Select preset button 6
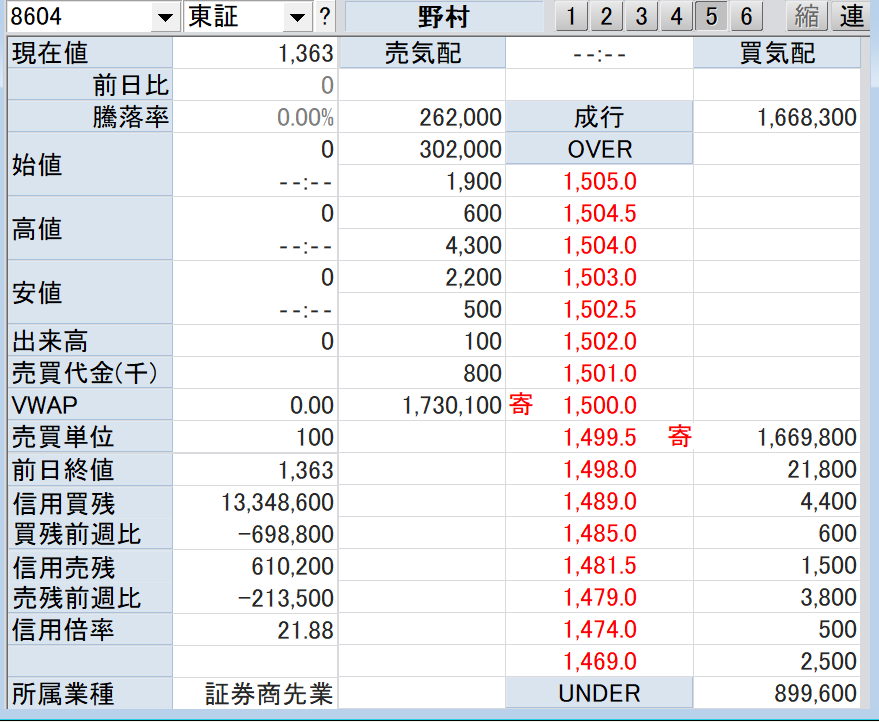This screenshot has width=879, height=722. [746, 17]
